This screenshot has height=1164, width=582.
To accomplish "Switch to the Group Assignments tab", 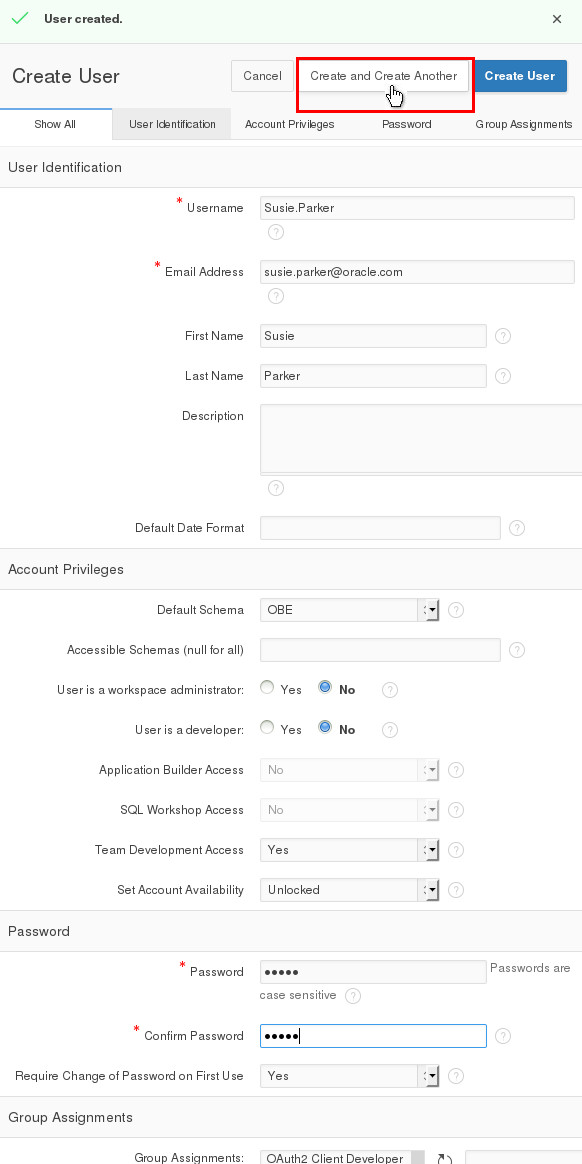I will click(521, 124).
